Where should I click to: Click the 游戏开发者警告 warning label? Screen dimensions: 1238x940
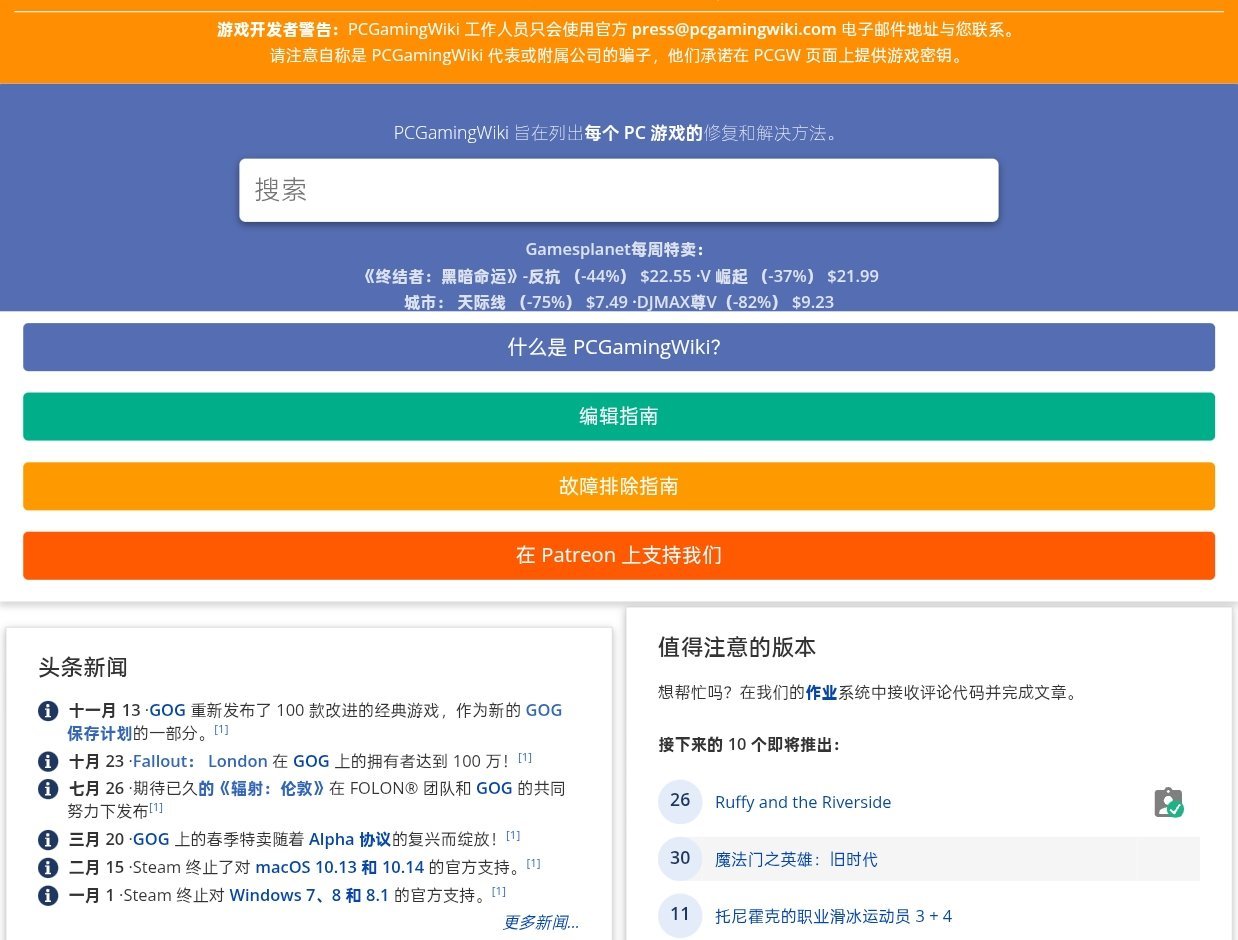(278, 29)
